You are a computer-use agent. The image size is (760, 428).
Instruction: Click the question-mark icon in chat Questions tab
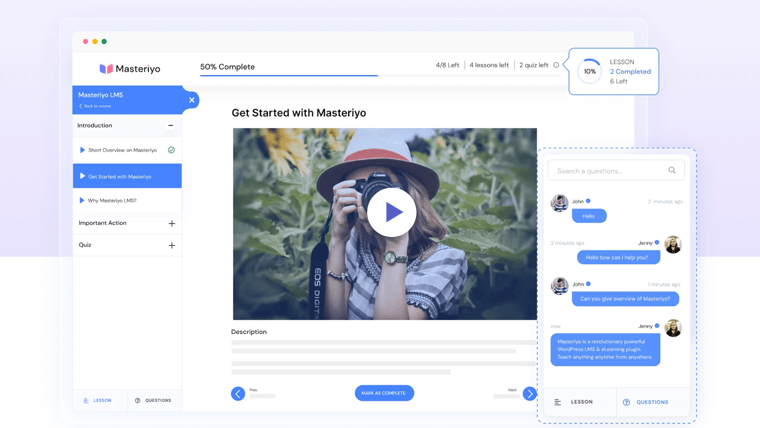pos(626,402)
